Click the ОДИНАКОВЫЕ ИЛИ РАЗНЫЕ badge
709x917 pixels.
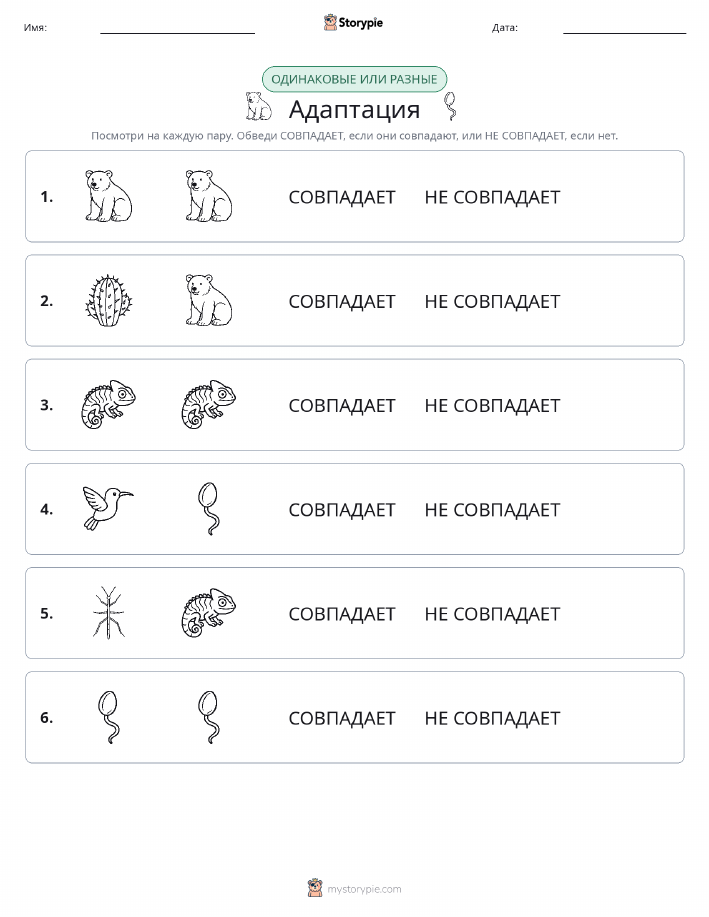point(354,79)
